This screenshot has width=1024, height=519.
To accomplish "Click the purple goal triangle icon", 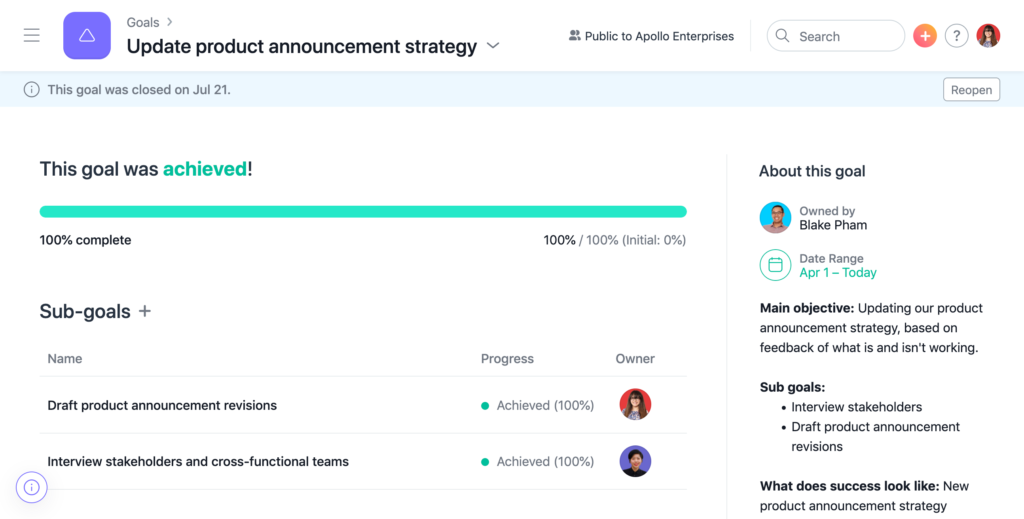I will (87, 36).
